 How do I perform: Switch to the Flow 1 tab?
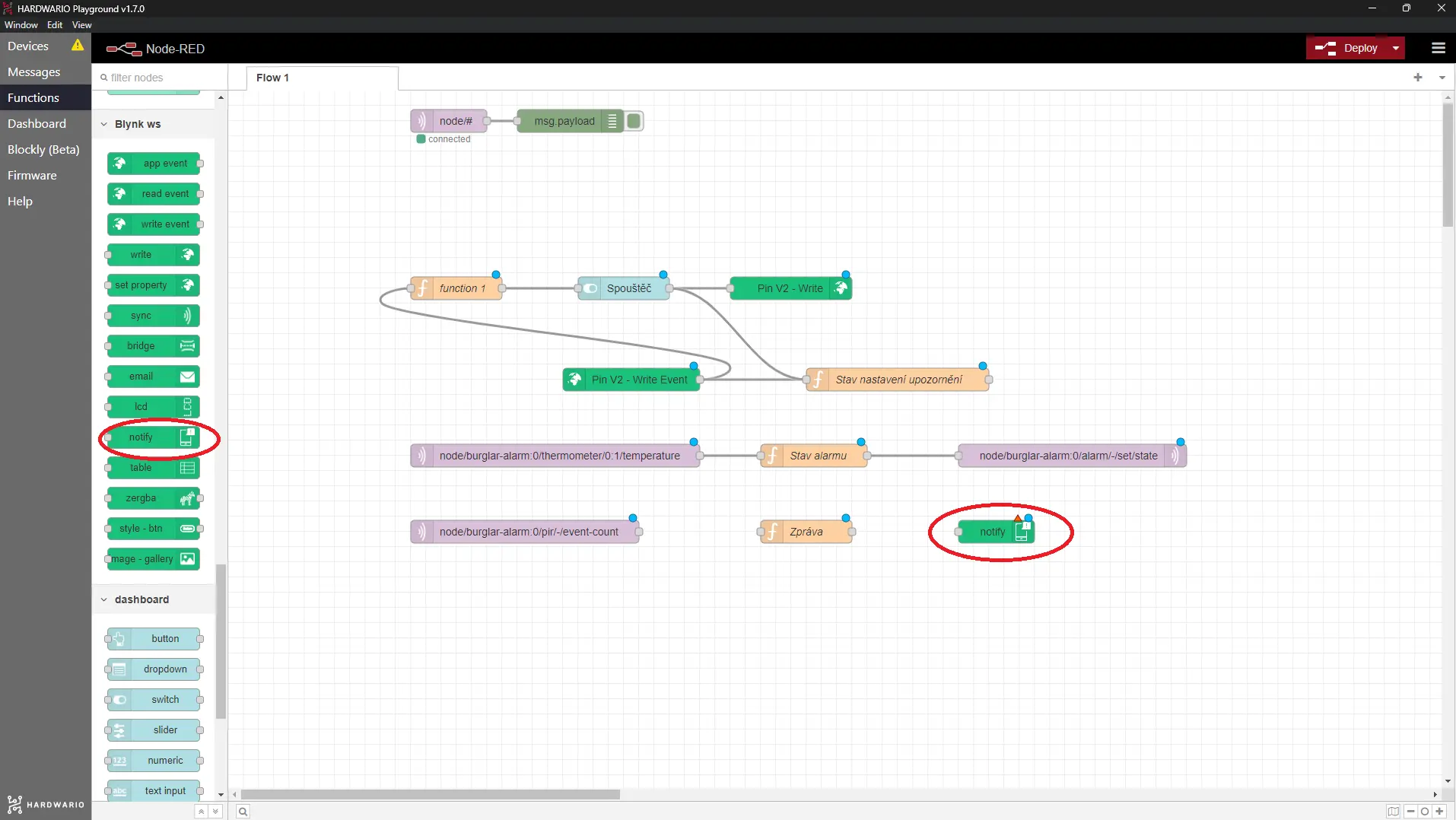(x=322, y=78)
